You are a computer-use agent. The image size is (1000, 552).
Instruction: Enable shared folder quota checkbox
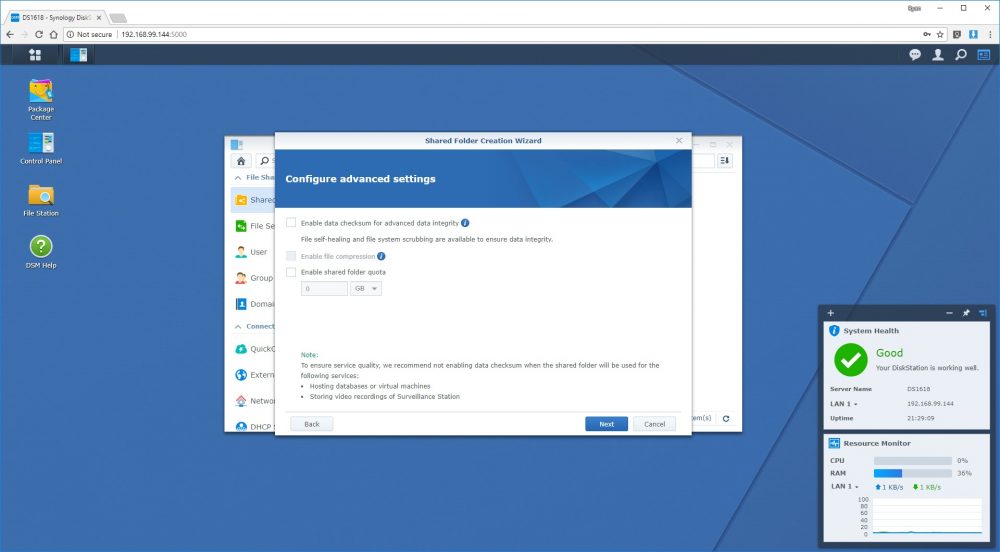tap(291, 272)
